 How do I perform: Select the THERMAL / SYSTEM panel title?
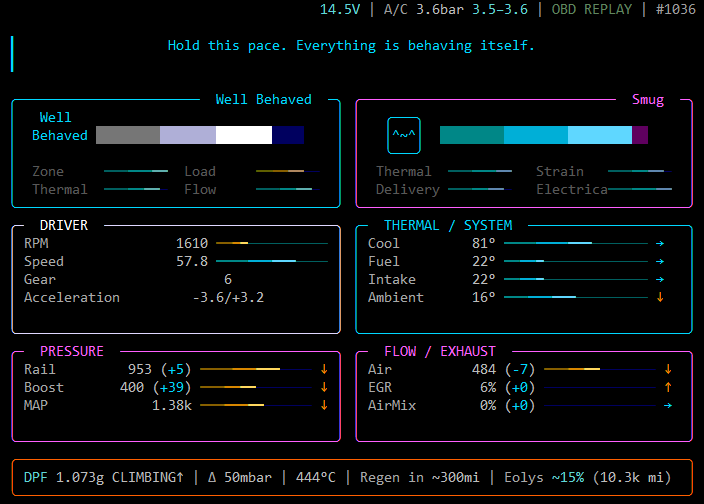click(x=448, y=225)
